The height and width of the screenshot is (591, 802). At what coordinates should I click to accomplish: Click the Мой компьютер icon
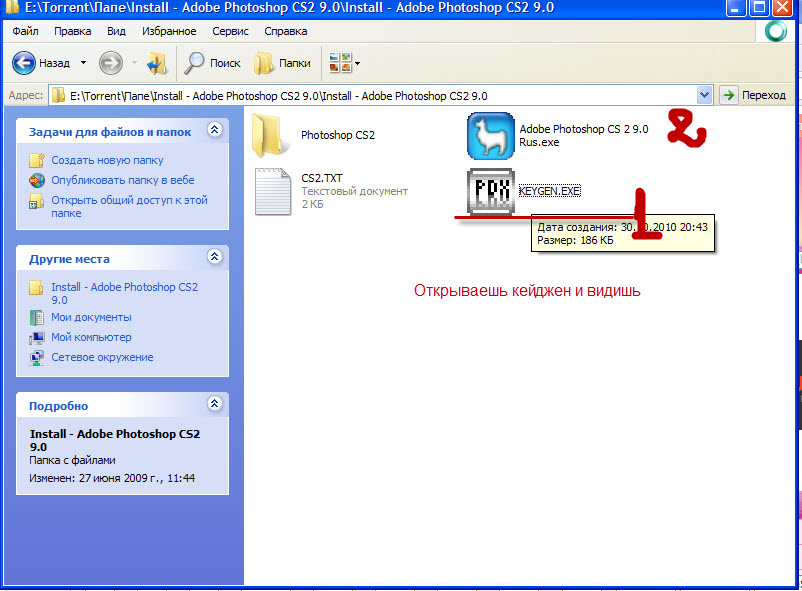click(37, 338)
